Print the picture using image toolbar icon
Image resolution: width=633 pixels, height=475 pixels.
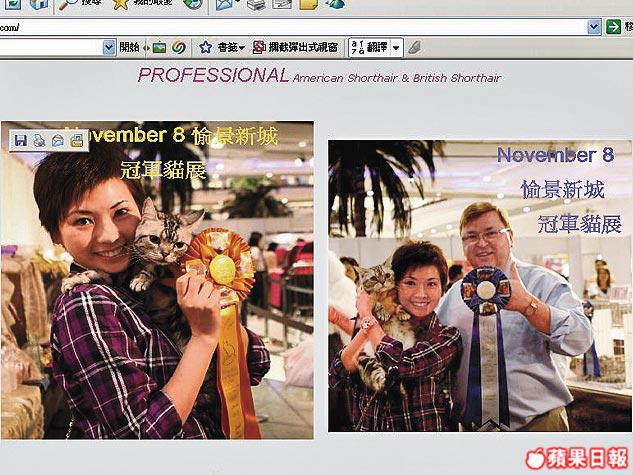pos(39,141)
